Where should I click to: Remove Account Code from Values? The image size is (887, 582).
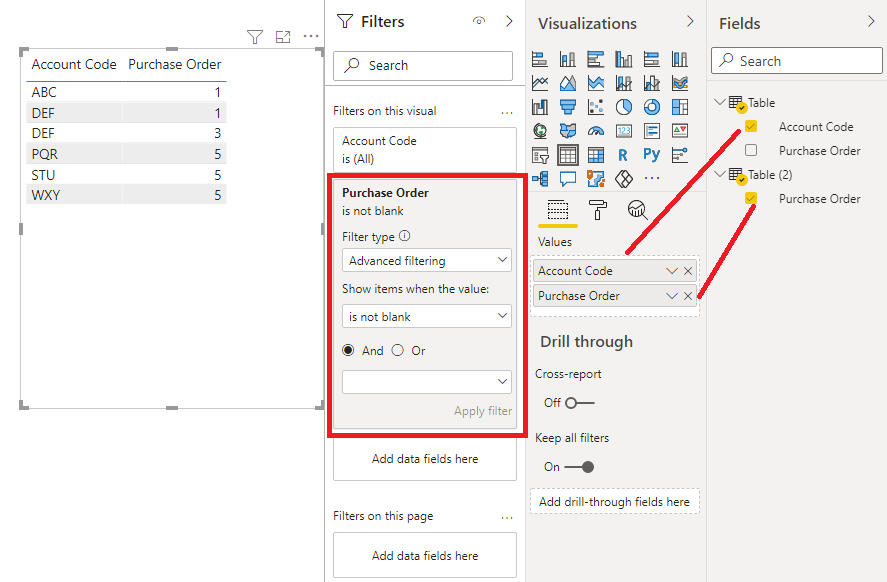688,271
